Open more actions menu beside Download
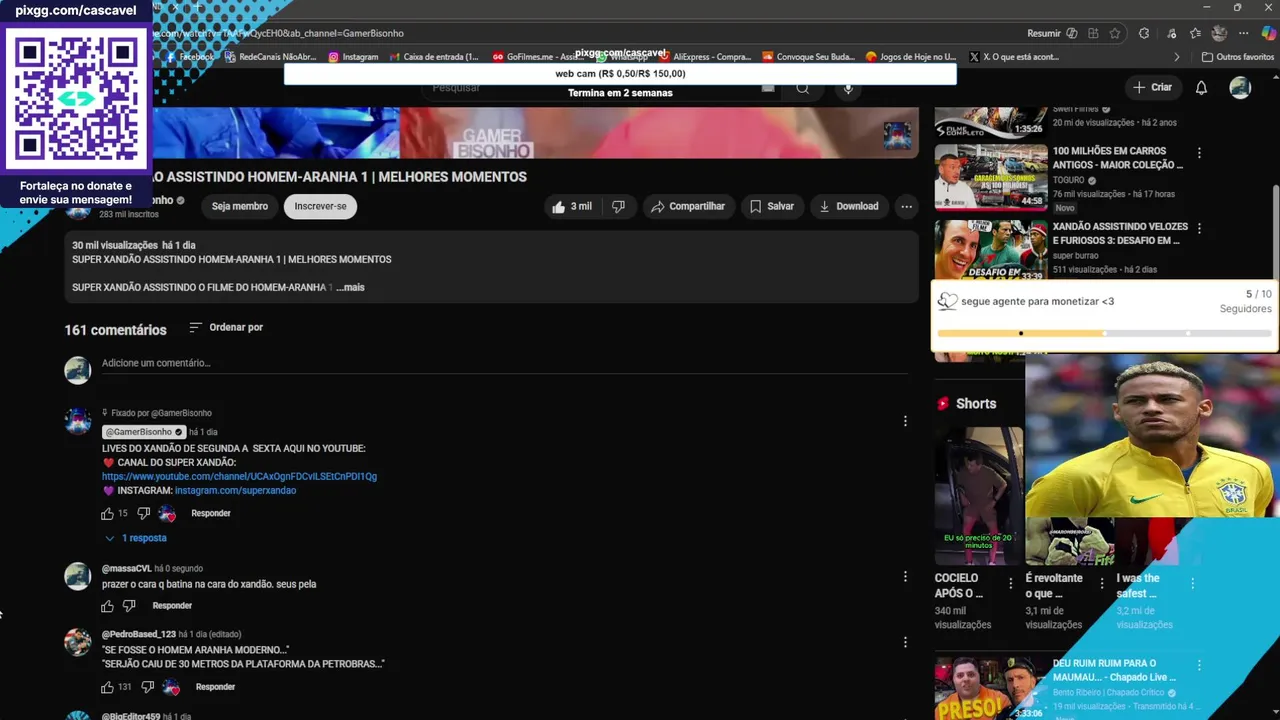Viewport: 1280px width, 720px height. (906, 207)
